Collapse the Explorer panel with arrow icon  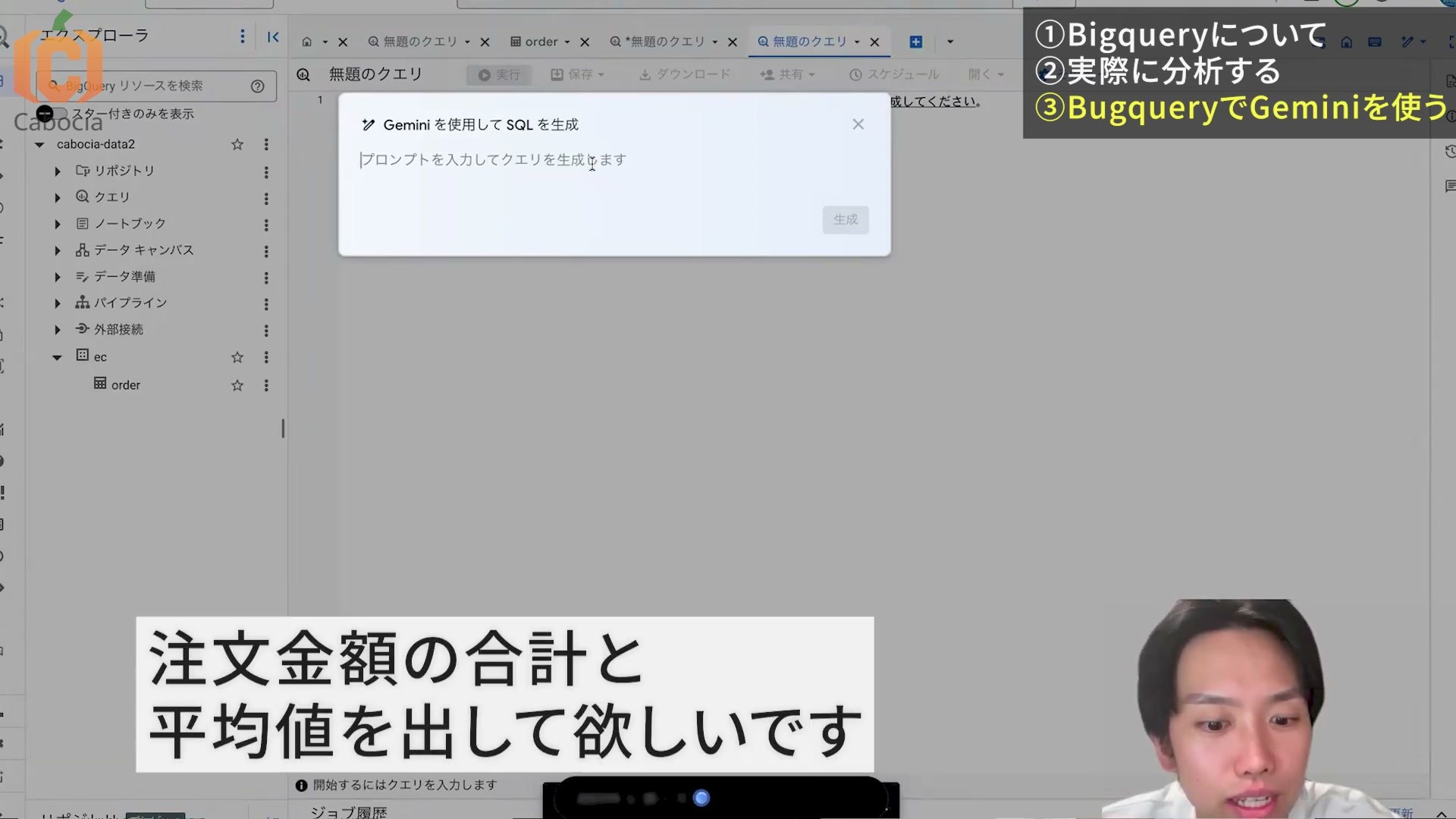click(x=273, y=37)
